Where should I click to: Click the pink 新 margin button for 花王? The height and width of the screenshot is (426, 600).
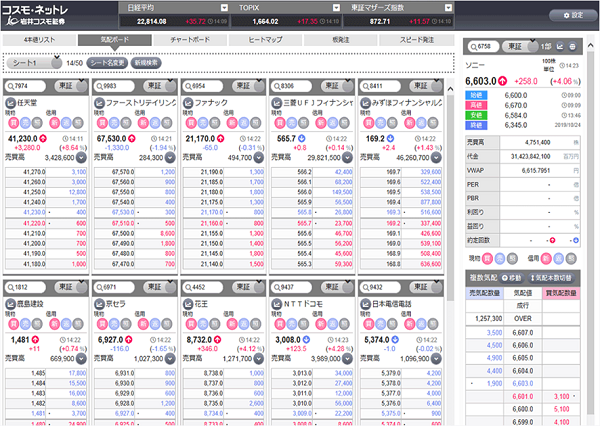[232, 324]
